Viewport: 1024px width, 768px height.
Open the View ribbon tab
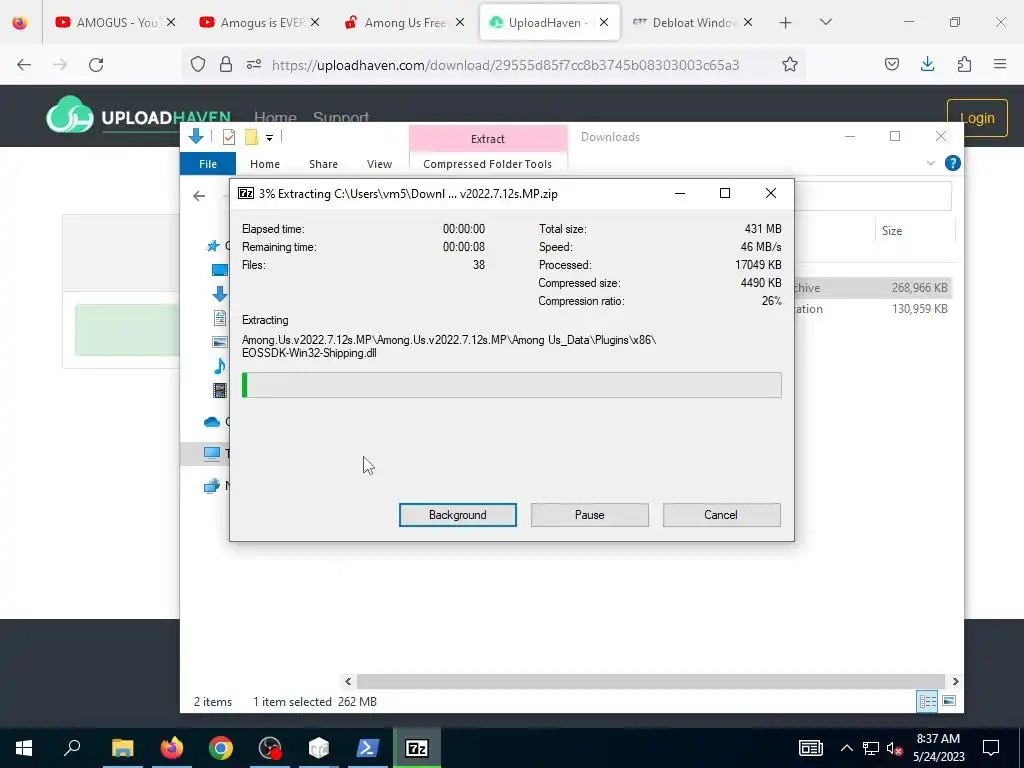379,164
